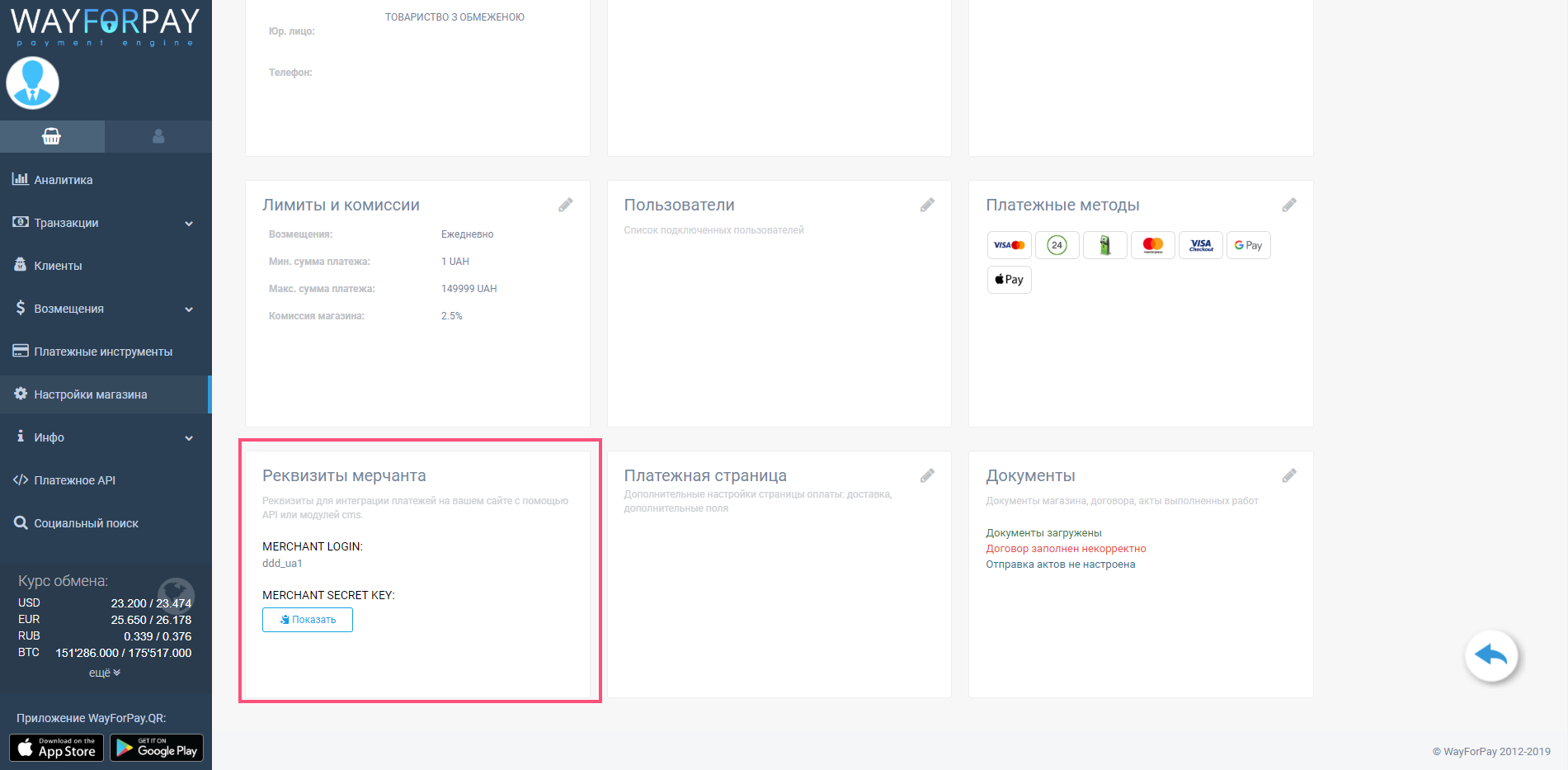Click the user avatar profile picture
Image resolution: width=1568 pixels, height=770 pixels.
33,83
